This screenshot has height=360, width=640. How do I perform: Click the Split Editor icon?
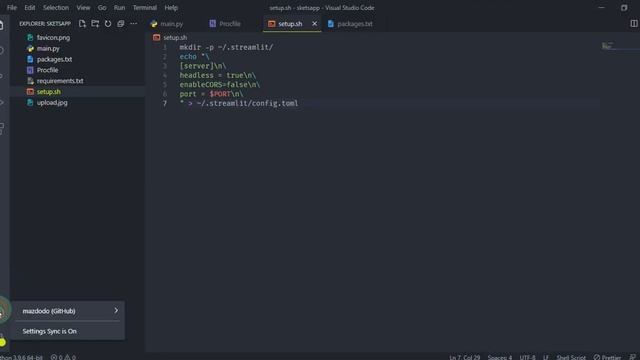pos(633,24)
